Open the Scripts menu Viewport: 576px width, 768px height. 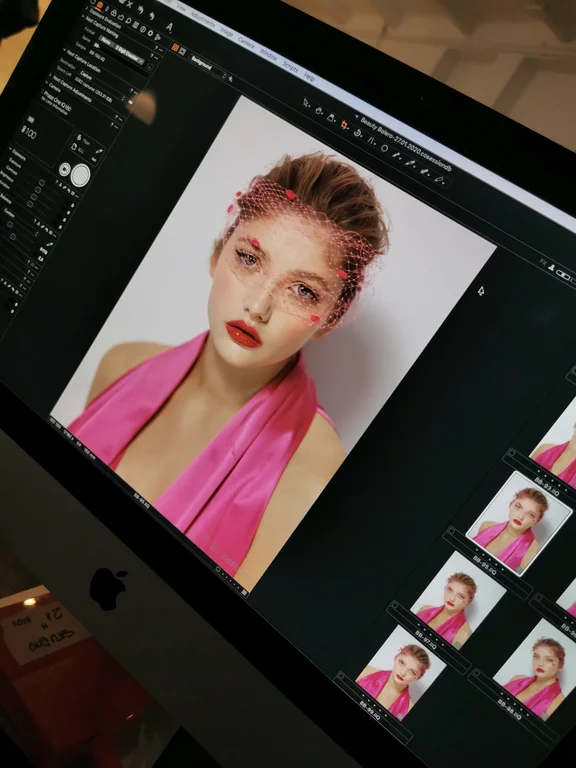coord(290,66)
